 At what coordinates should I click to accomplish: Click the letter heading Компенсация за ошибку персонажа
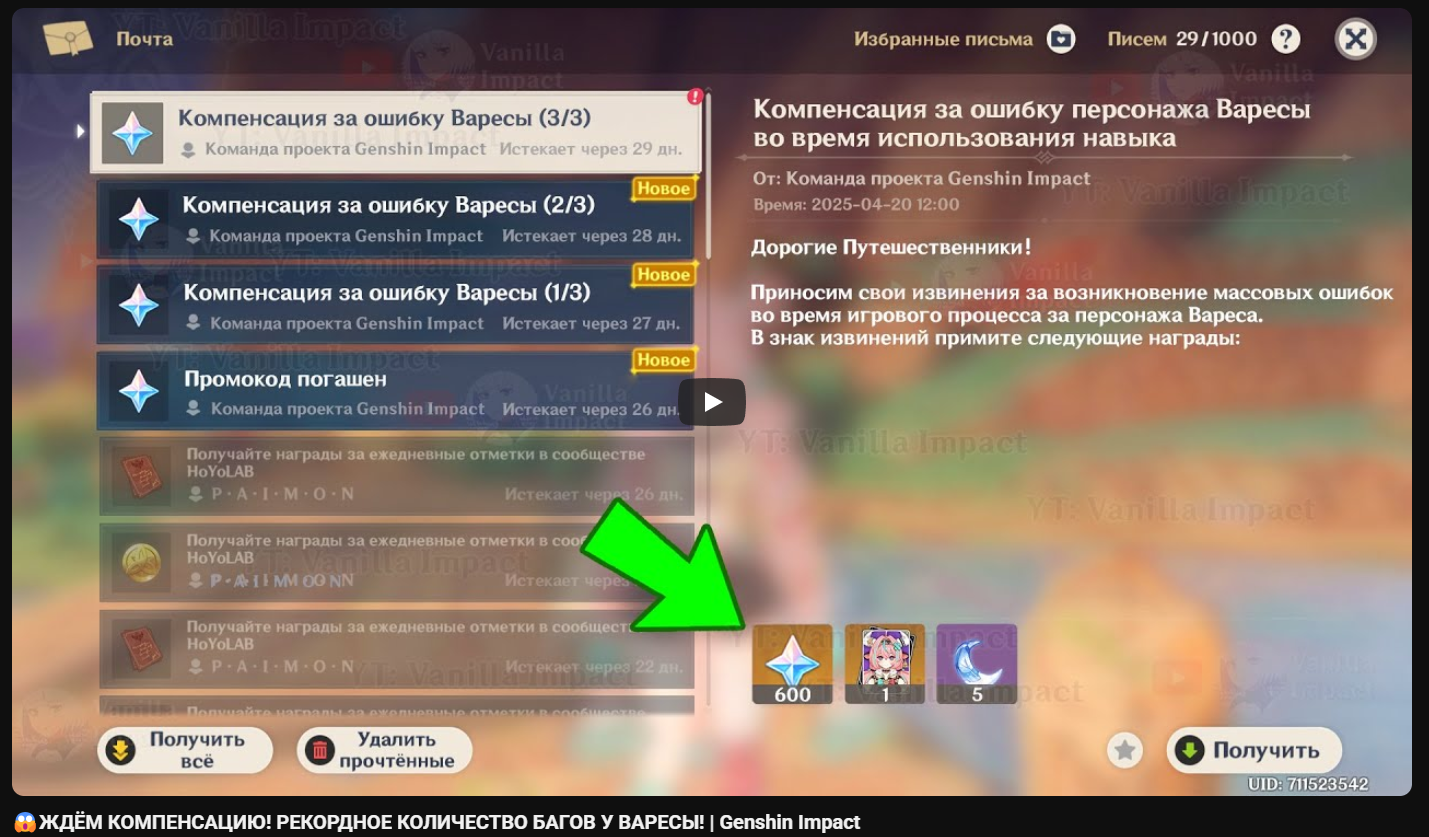pos(1032,123)
